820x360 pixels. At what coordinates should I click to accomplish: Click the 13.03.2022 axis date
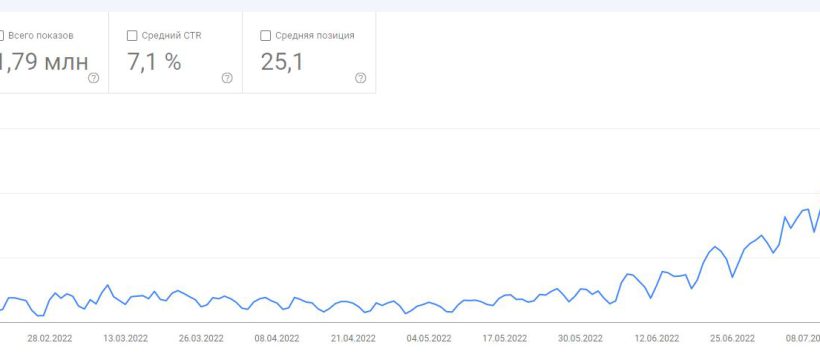(x=126, y=339)
